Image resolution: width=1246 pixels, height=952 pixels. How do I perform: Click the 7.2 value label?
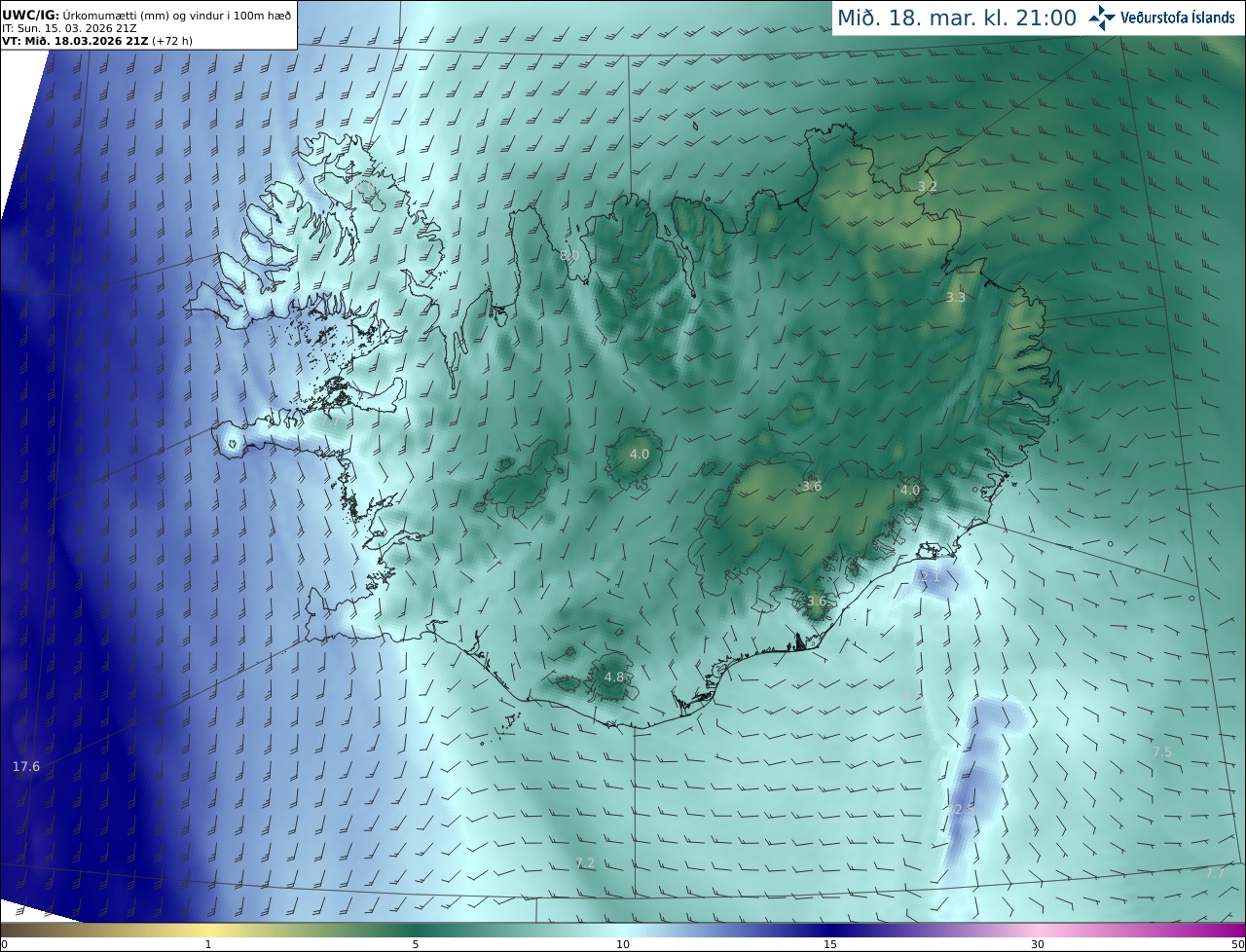[x=585, y=863]
